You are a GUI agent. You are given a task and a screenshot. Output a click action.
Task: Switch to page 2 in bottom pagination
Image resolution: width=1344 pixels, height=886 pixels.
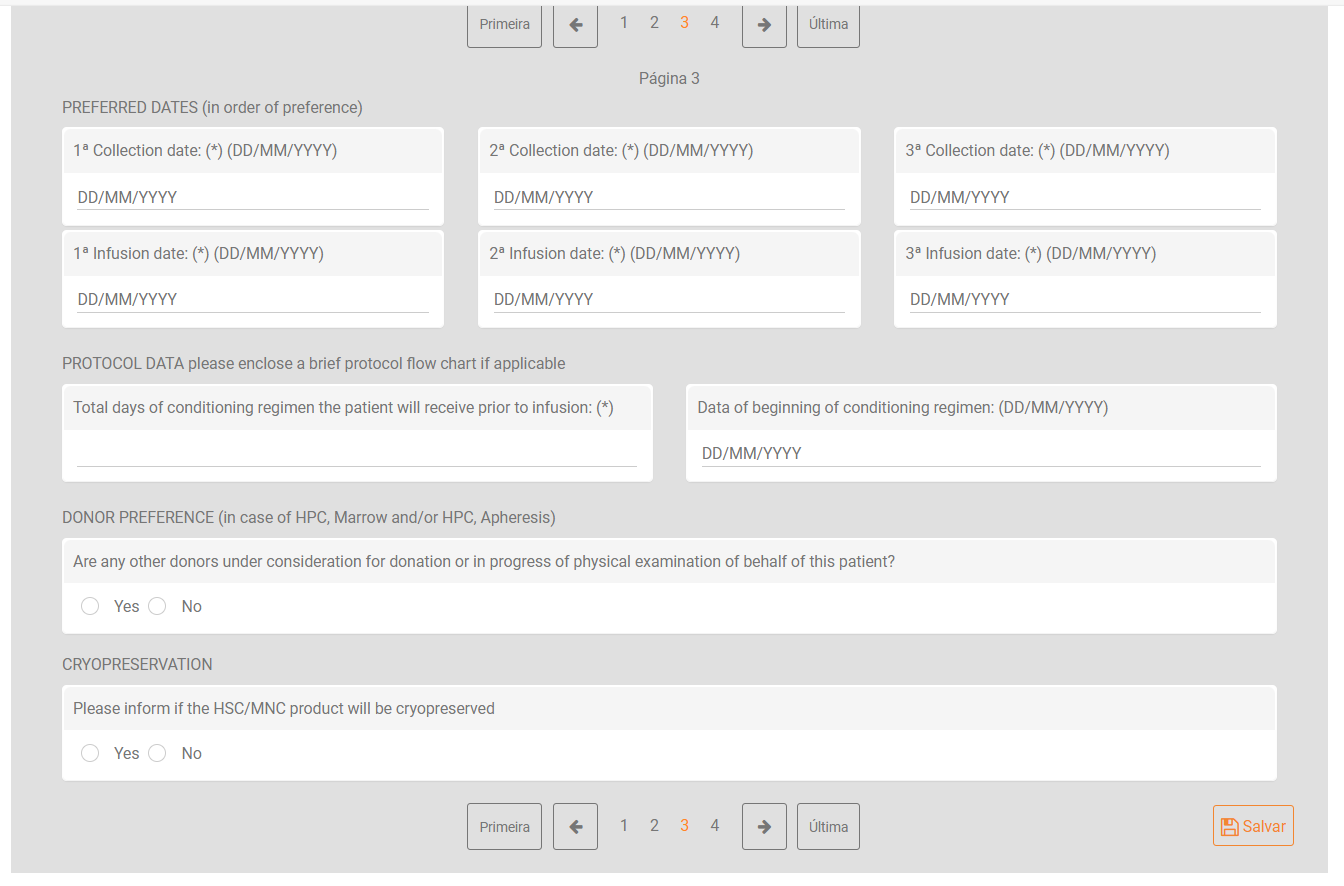(654, 826)
